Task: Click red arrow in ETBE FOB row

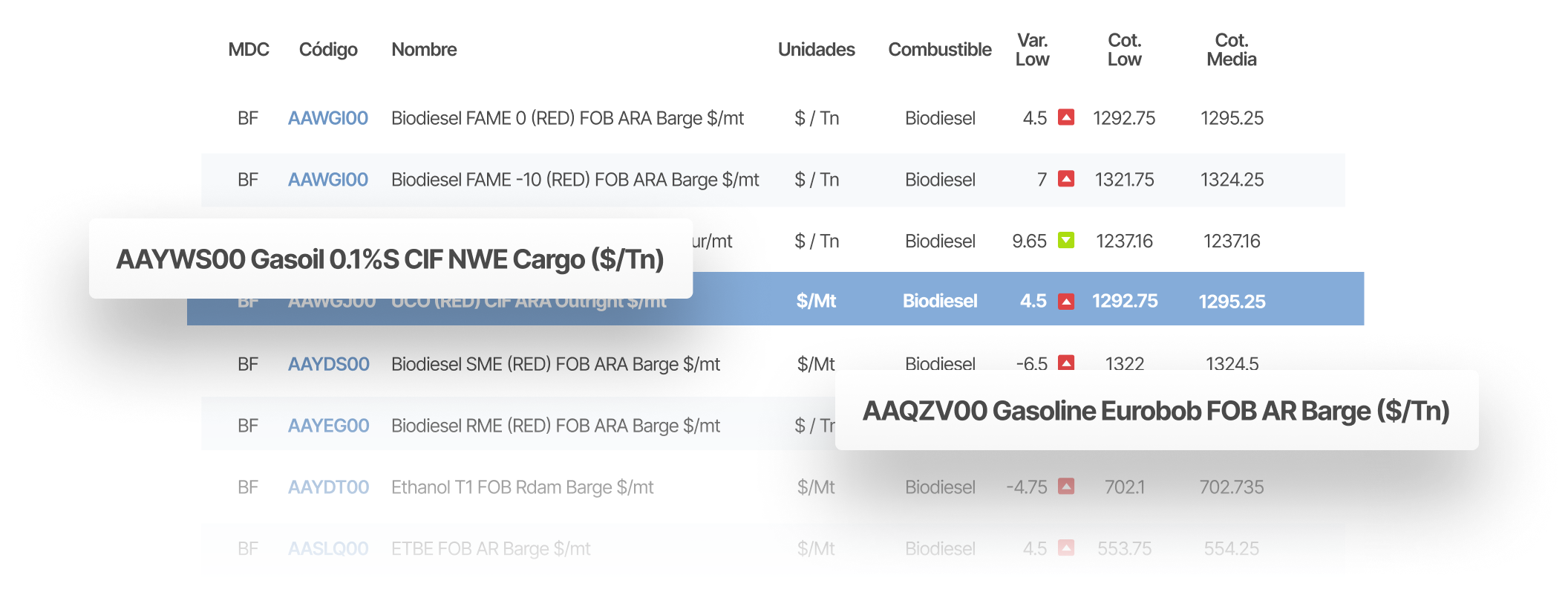Action: tap(1066, 548)
